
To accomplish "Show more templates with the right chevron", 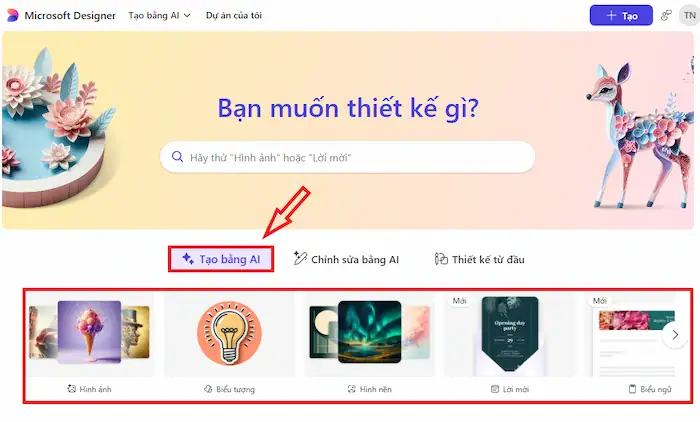I will click(x=675, y=334).
